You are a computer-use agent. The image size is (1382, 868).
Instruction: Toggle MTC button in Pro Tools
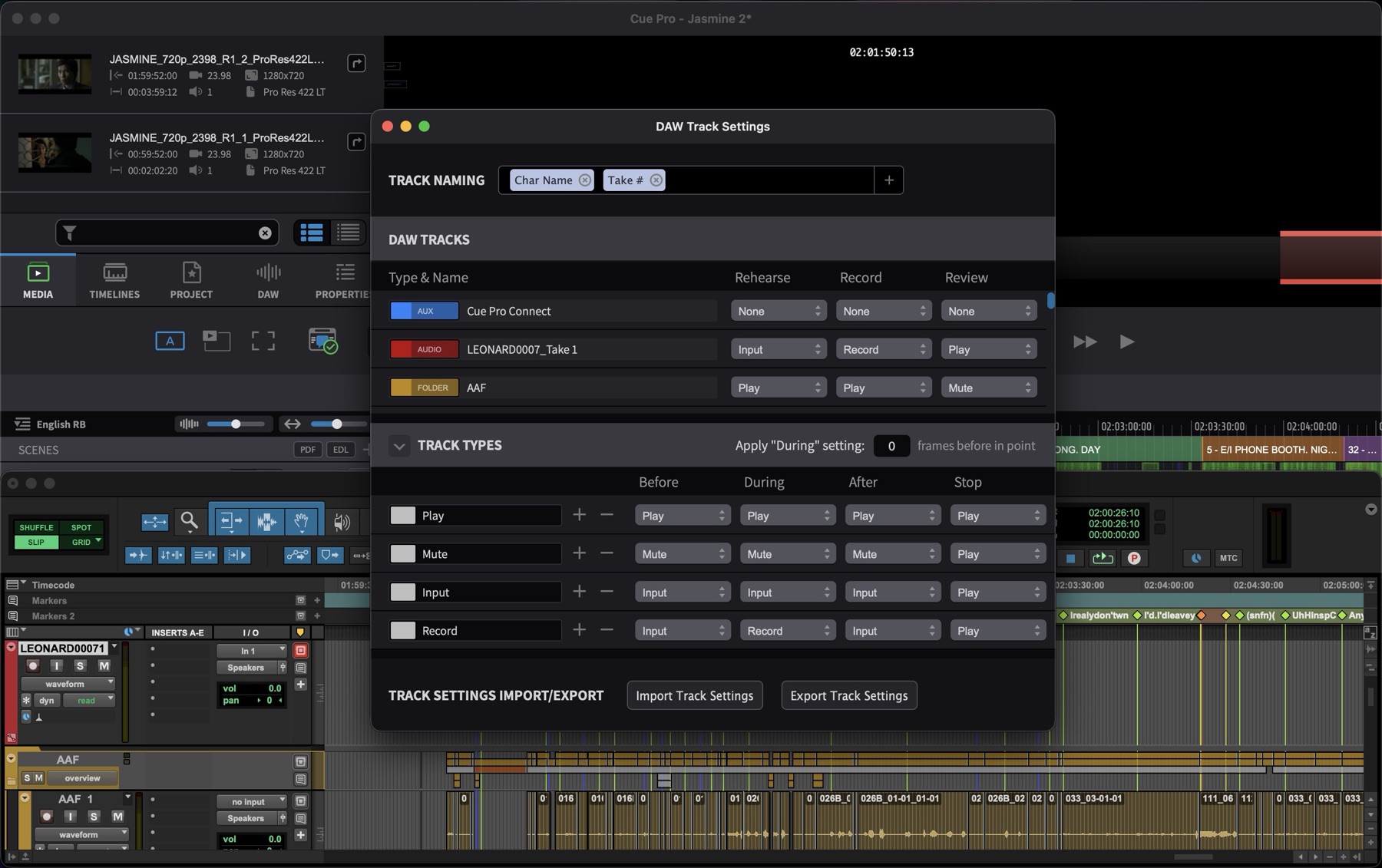coord(1228,558)
